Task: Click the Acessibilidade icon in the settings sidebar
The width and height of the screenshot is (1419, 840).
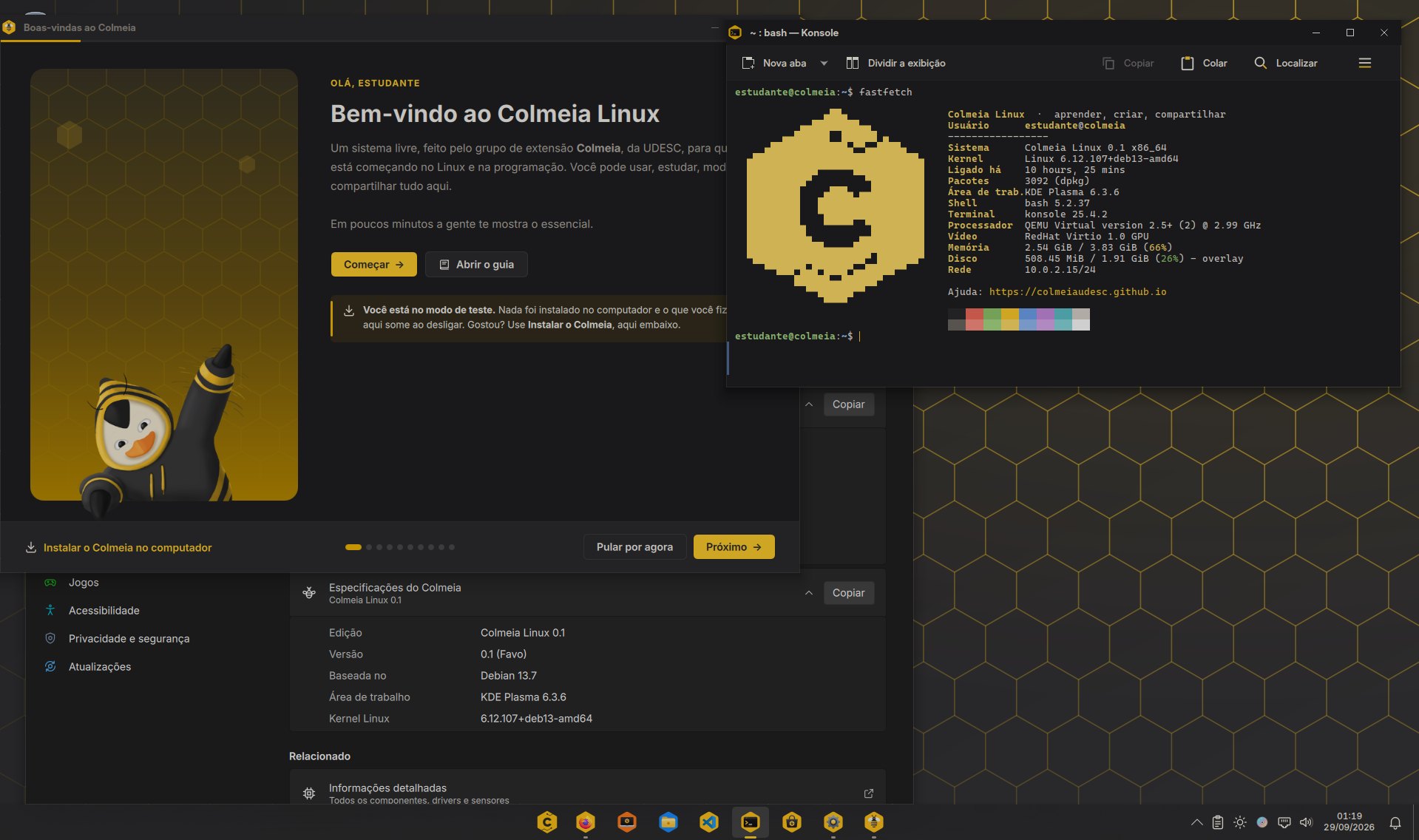Action: coord(50,611)
